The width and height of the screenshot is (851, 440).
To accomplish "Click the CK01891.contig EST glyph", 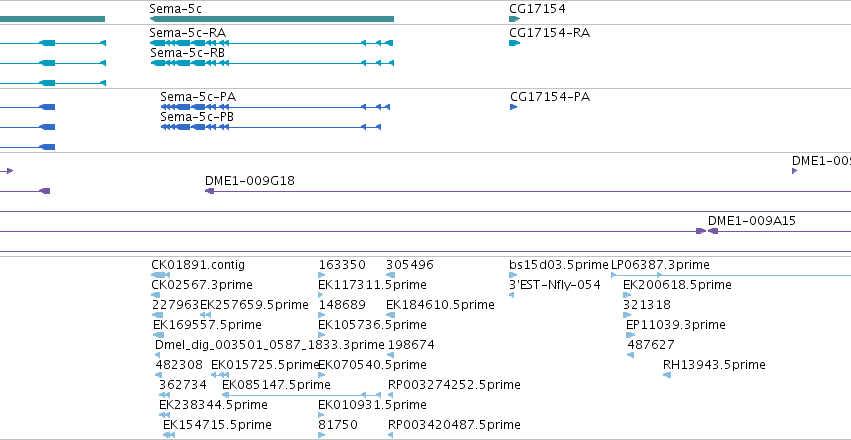I will click(160, 275).
